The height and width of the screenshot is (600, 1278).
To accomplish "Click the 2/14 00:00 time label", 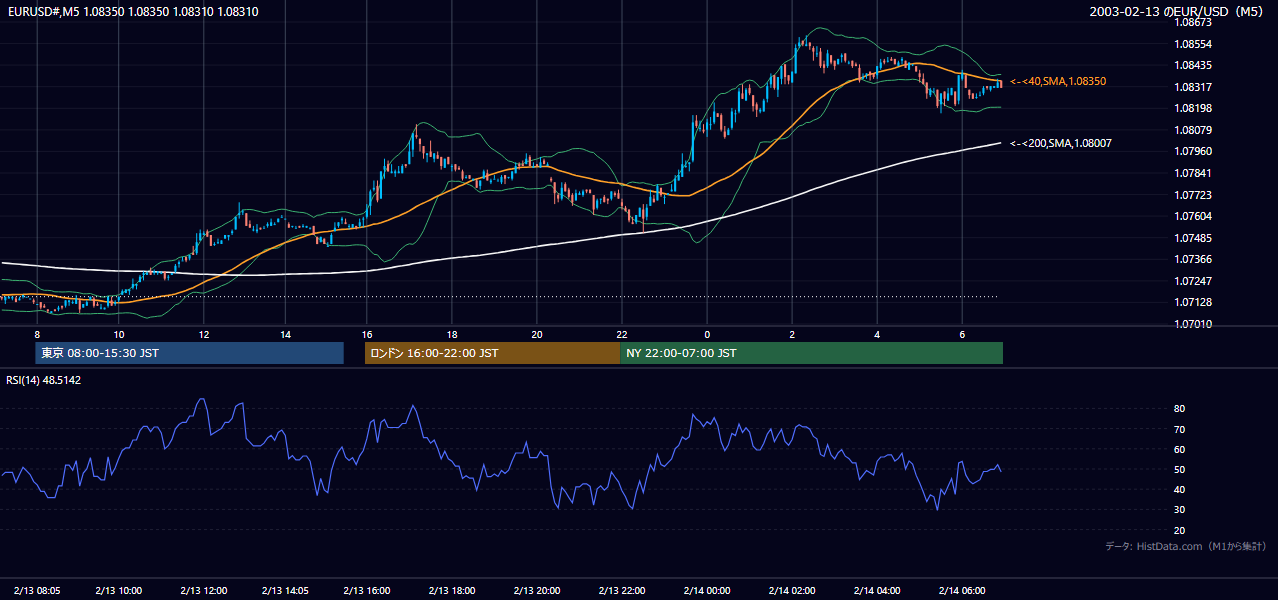I will pos(706,591).
